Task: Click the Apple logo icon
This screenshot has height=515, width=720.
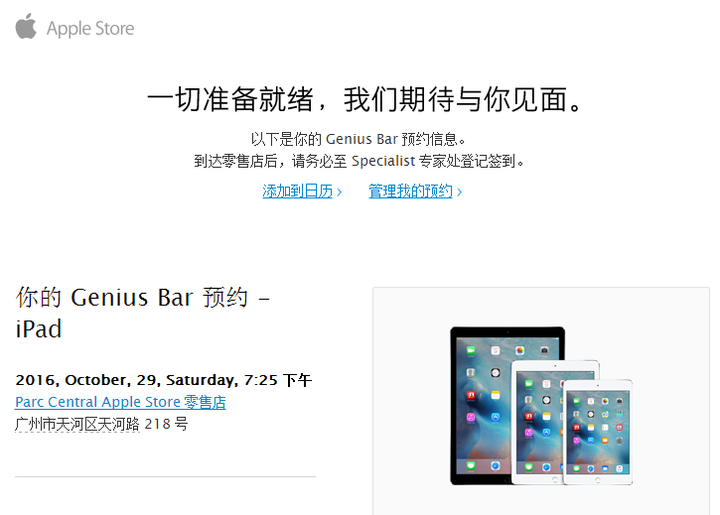Action: [26, 26]
